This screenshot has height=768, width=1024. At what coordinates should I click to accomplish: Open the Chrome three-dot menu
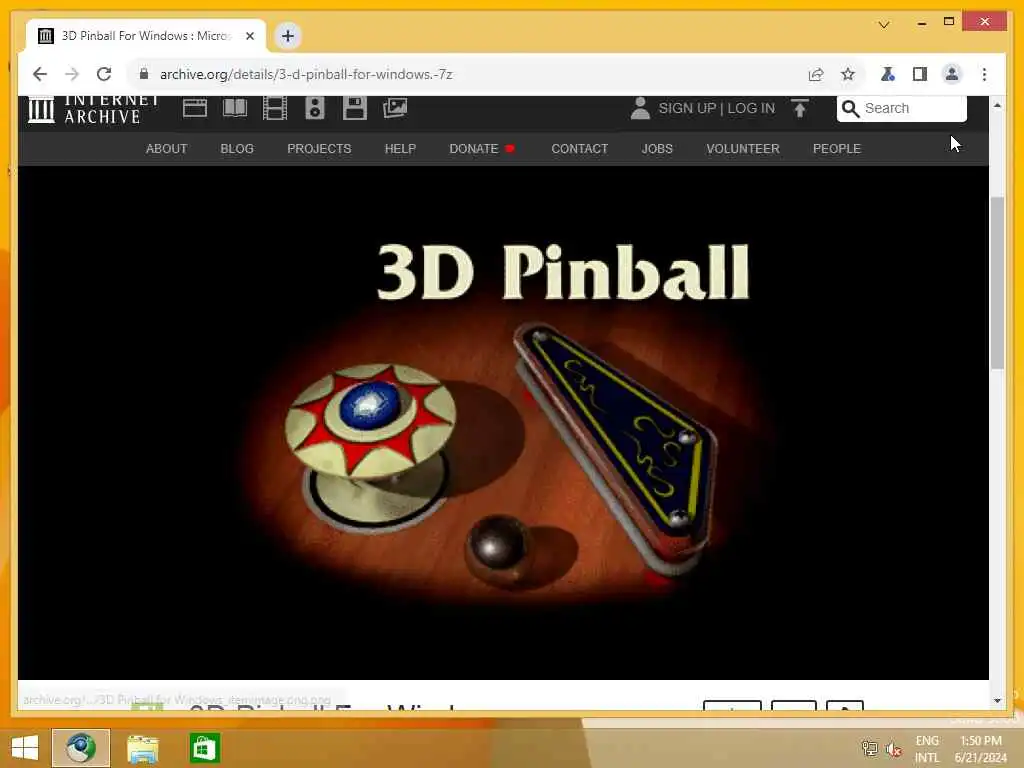click(x=984, y=74)
